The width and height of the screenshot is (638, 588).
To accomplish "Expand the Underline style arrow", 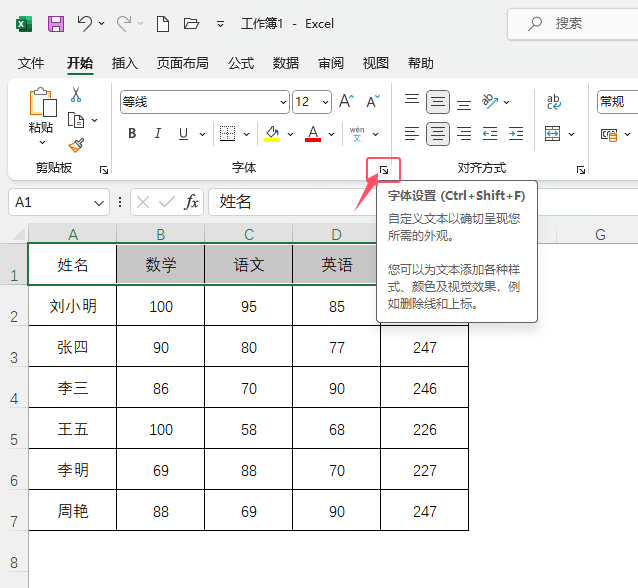I will coord(202,134).
